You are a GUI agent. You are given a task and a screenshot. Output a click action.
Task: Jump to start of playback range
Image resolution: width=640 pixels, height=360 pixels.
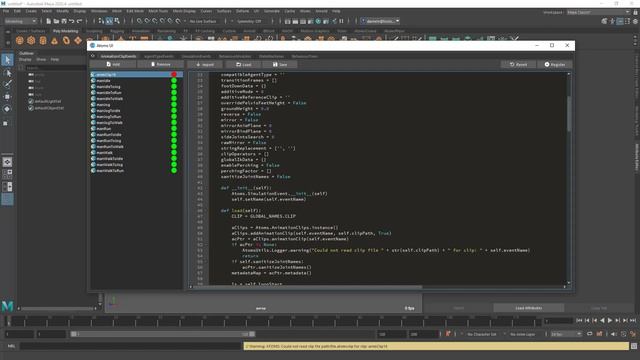click(x=579, y=320)
